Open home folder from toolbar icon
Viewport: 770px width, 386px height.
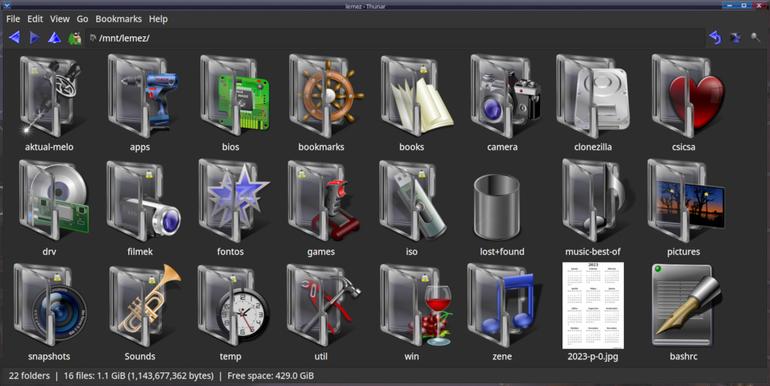pos(75,38)
